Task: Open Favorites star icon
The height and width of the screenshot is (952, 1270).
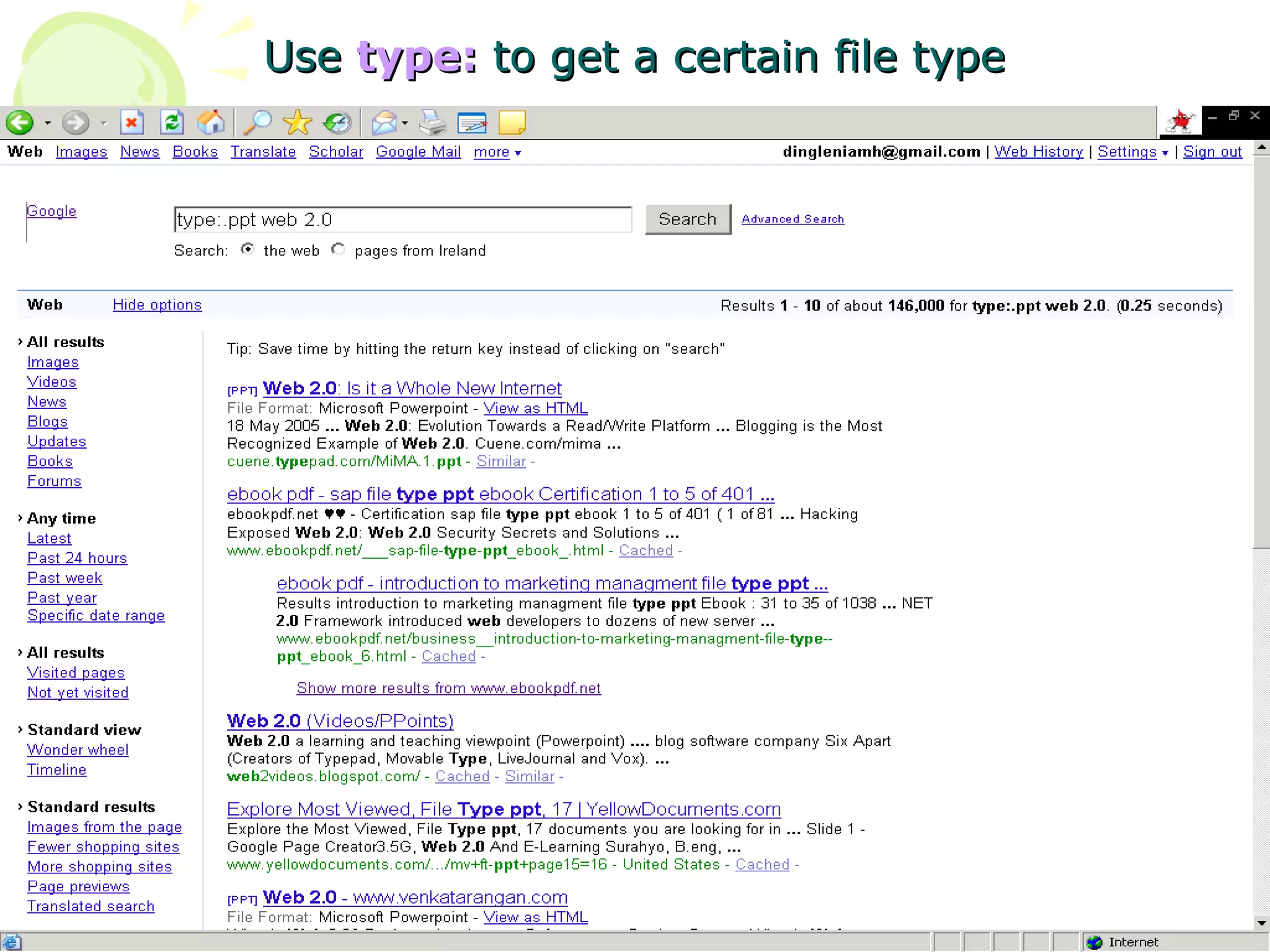Action: pos(298,123)
